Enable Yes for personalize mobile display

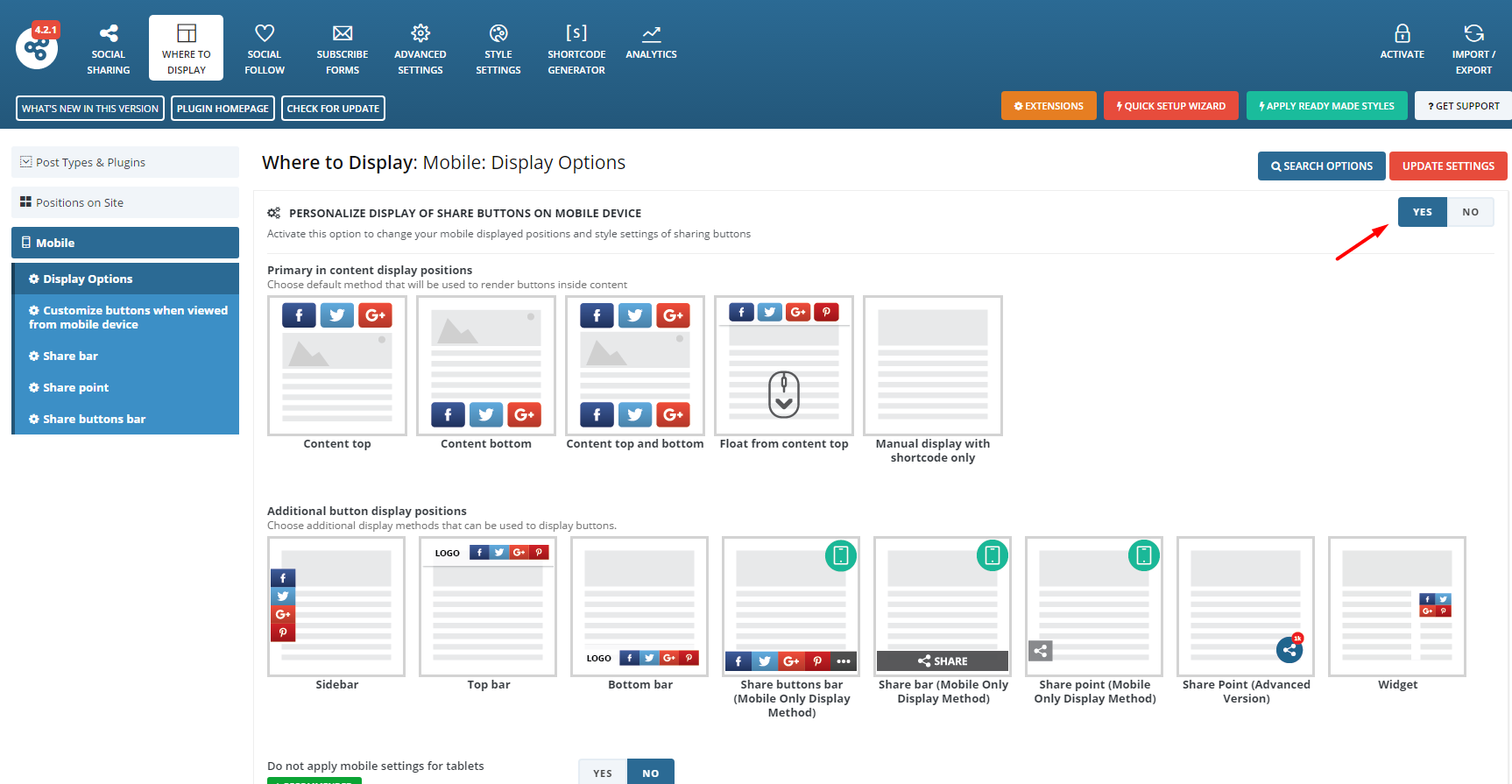coord(1422,212)
